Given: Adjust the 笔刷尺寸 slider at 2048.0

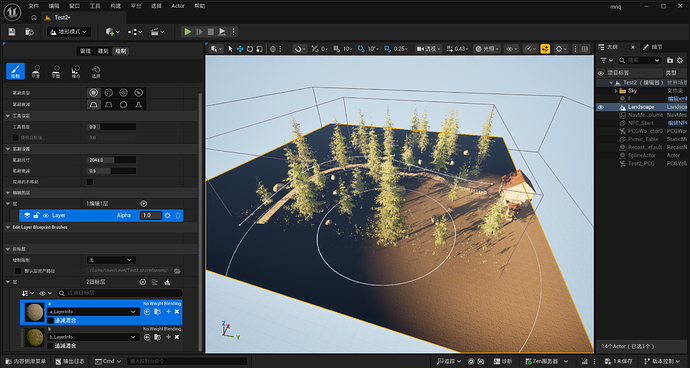Looking at the screenshot, I should pyautogui.click(x=111, y=160).
